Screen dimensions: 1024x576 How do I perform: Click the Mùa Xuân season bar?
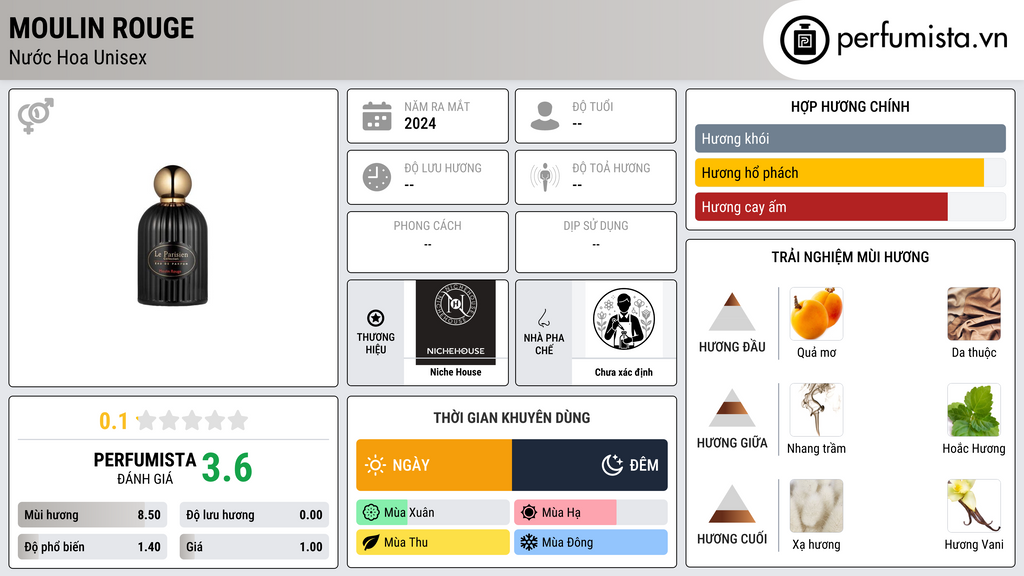pyautogui.click(x=432, y=513)
